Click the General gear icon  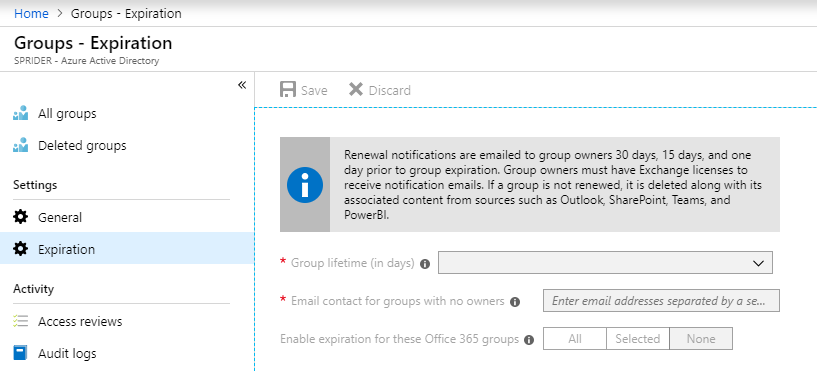coord(20,217)
